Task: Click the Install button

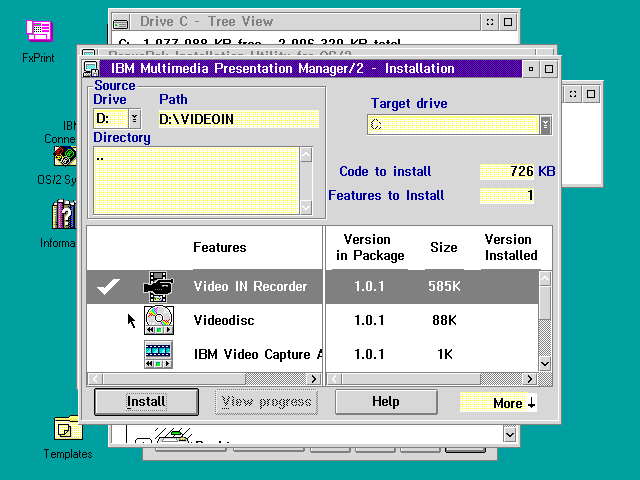Action: coord(146,402)
